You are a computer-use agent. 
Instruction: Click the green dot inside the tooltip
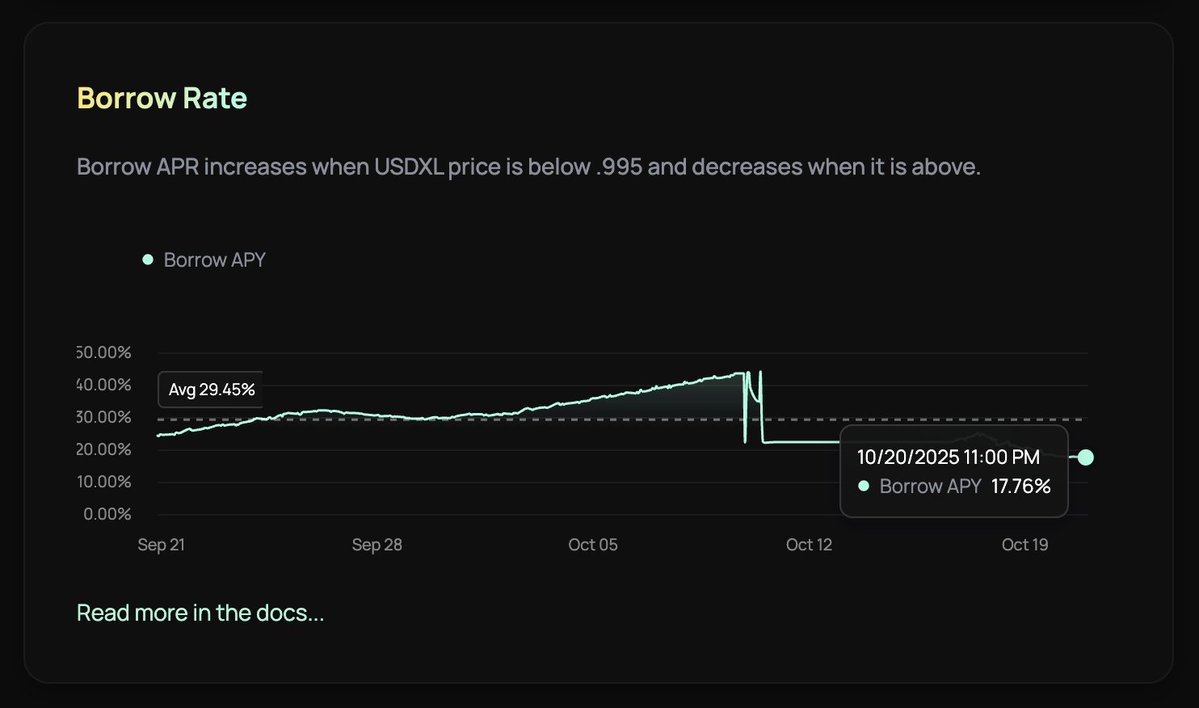pyautogui.click(x=864, y=486)
